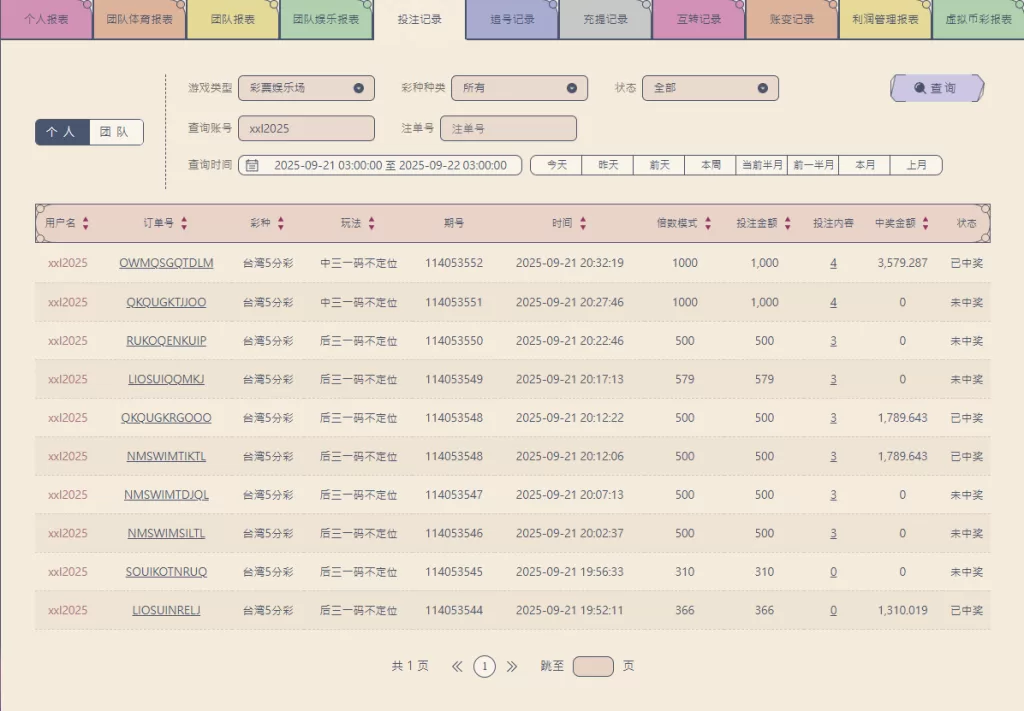Switch to 团队 view toggle
Image resolution: width=1024 pixels, height=711 pixels.
[x=115, y=132]
